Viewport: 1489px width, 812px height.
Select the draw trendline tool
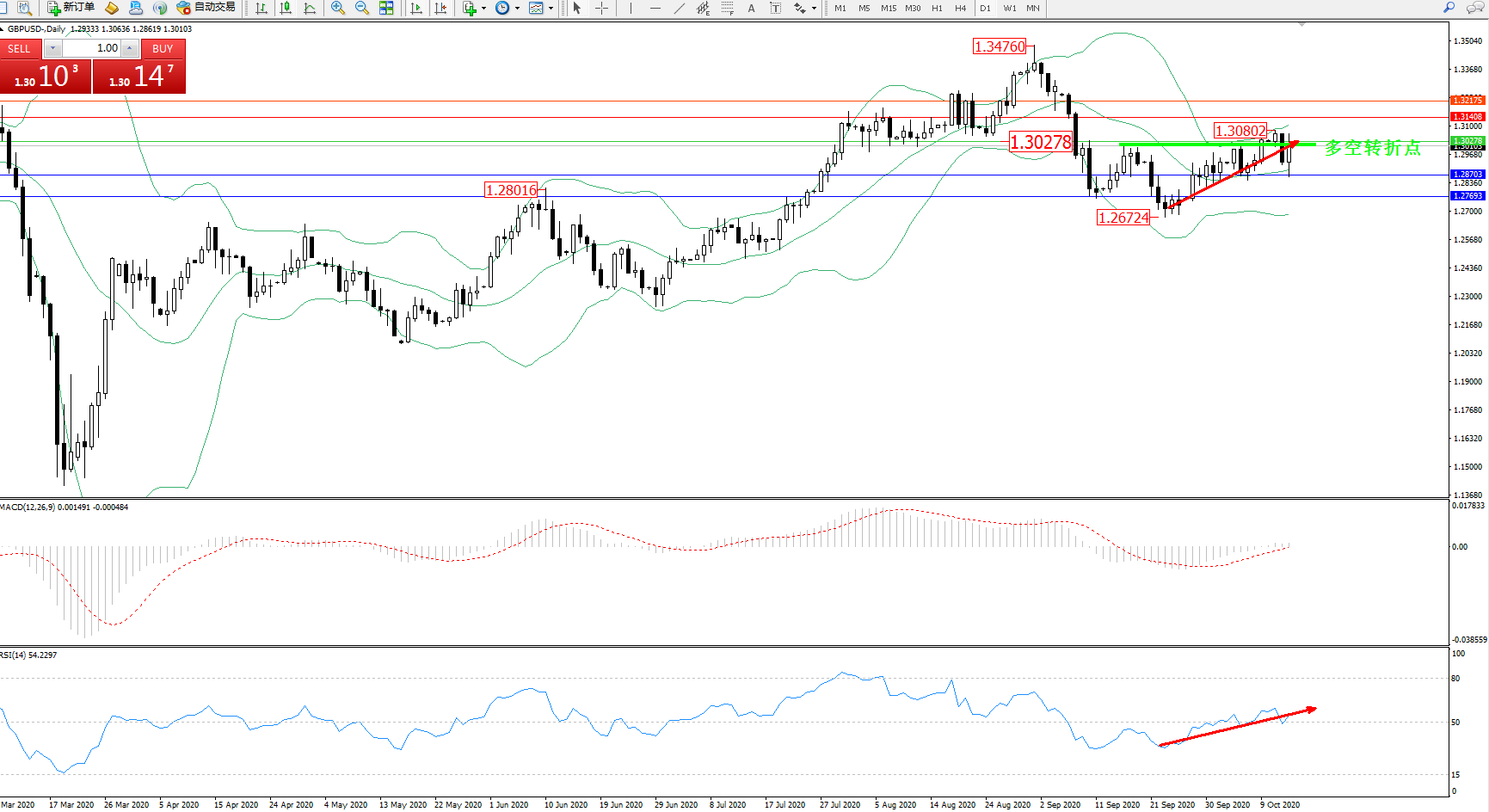point(680,8)
